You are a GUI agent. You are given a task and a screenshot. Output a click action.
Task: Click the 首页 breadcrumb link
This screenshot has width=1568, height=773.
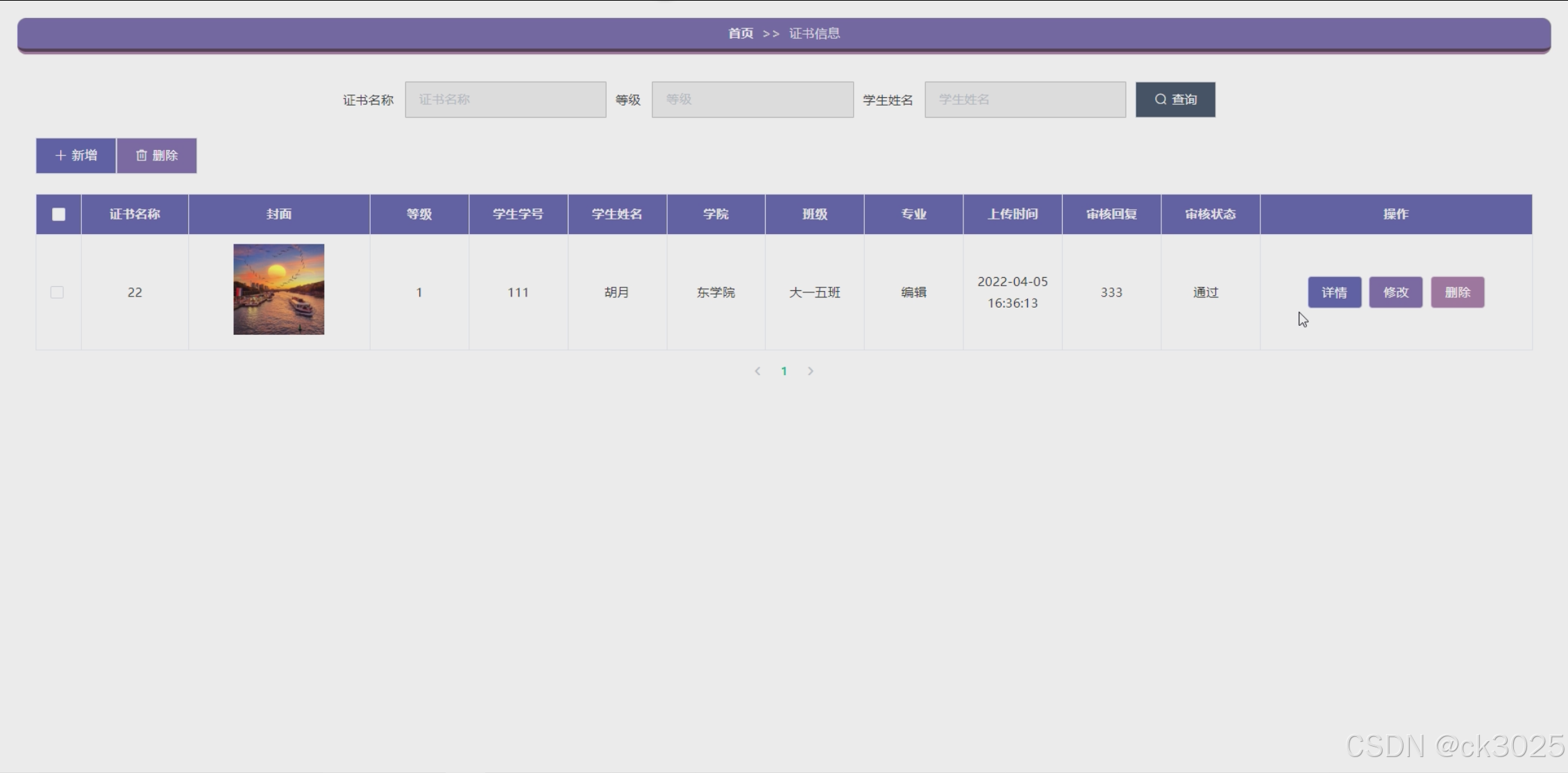(x=740, y=33)
